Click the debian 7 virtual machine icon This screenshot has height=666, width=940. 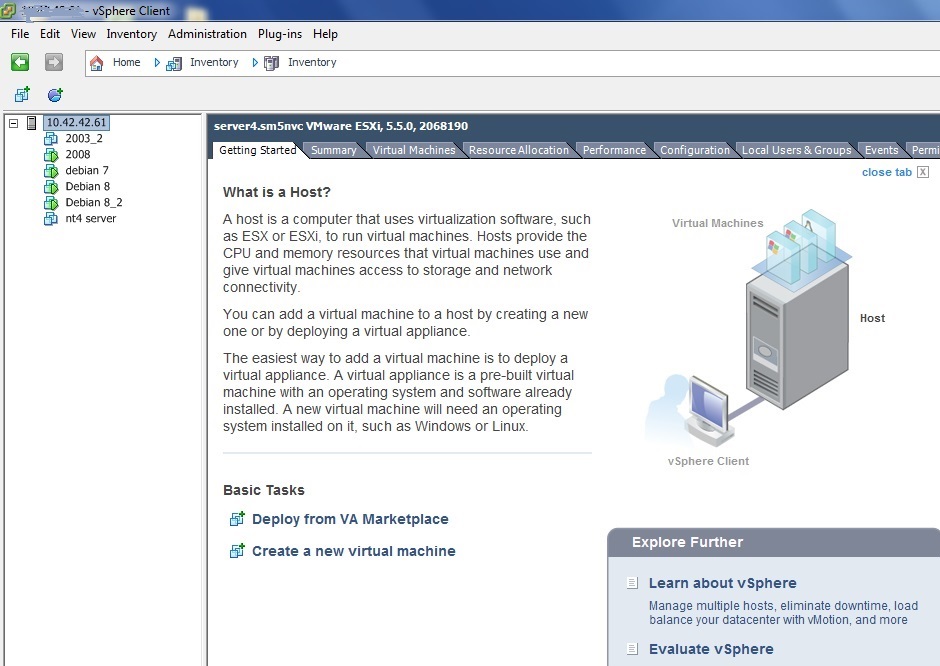[x=51, y=171]
